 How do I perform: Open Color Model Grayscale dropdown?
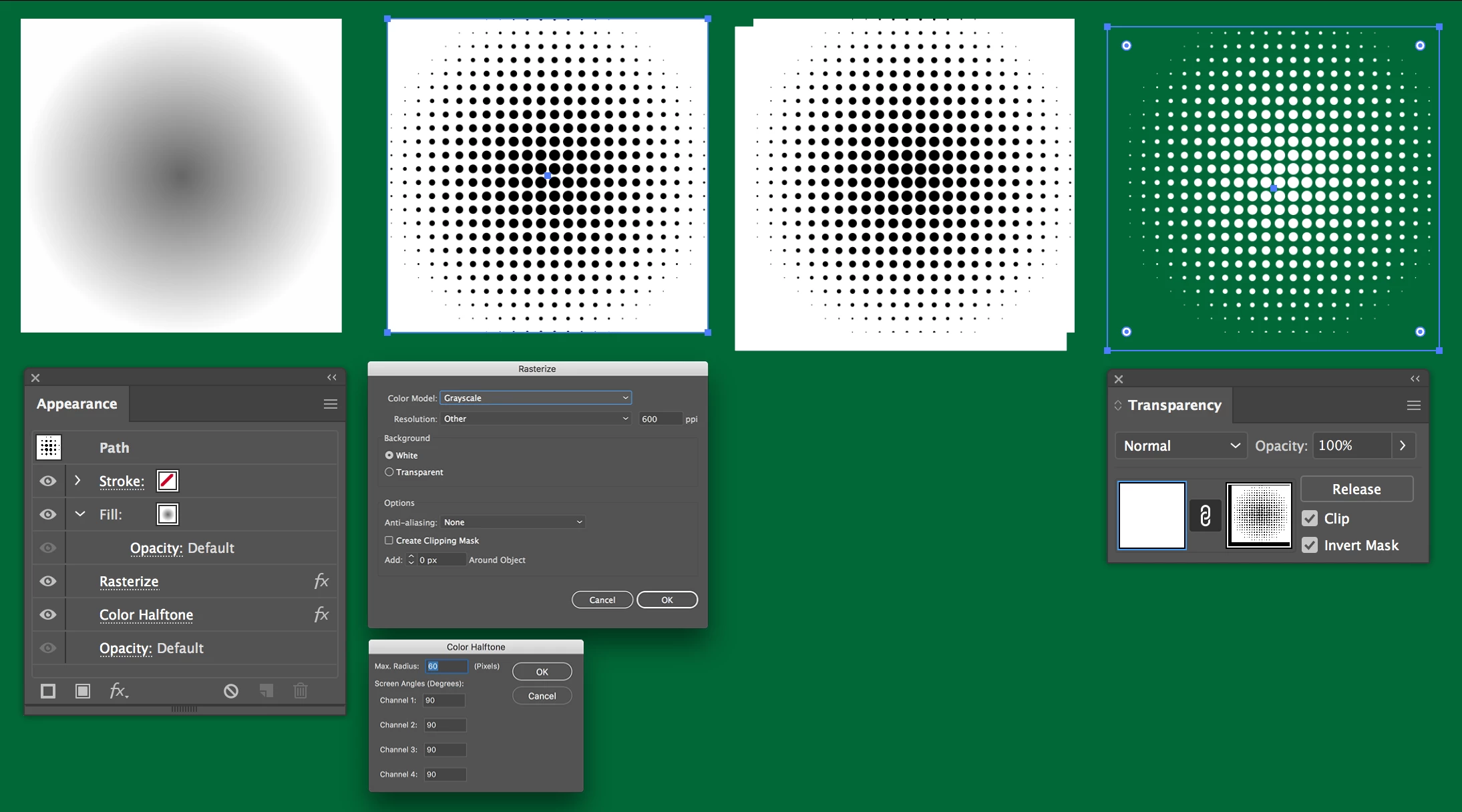coord(536,398)
